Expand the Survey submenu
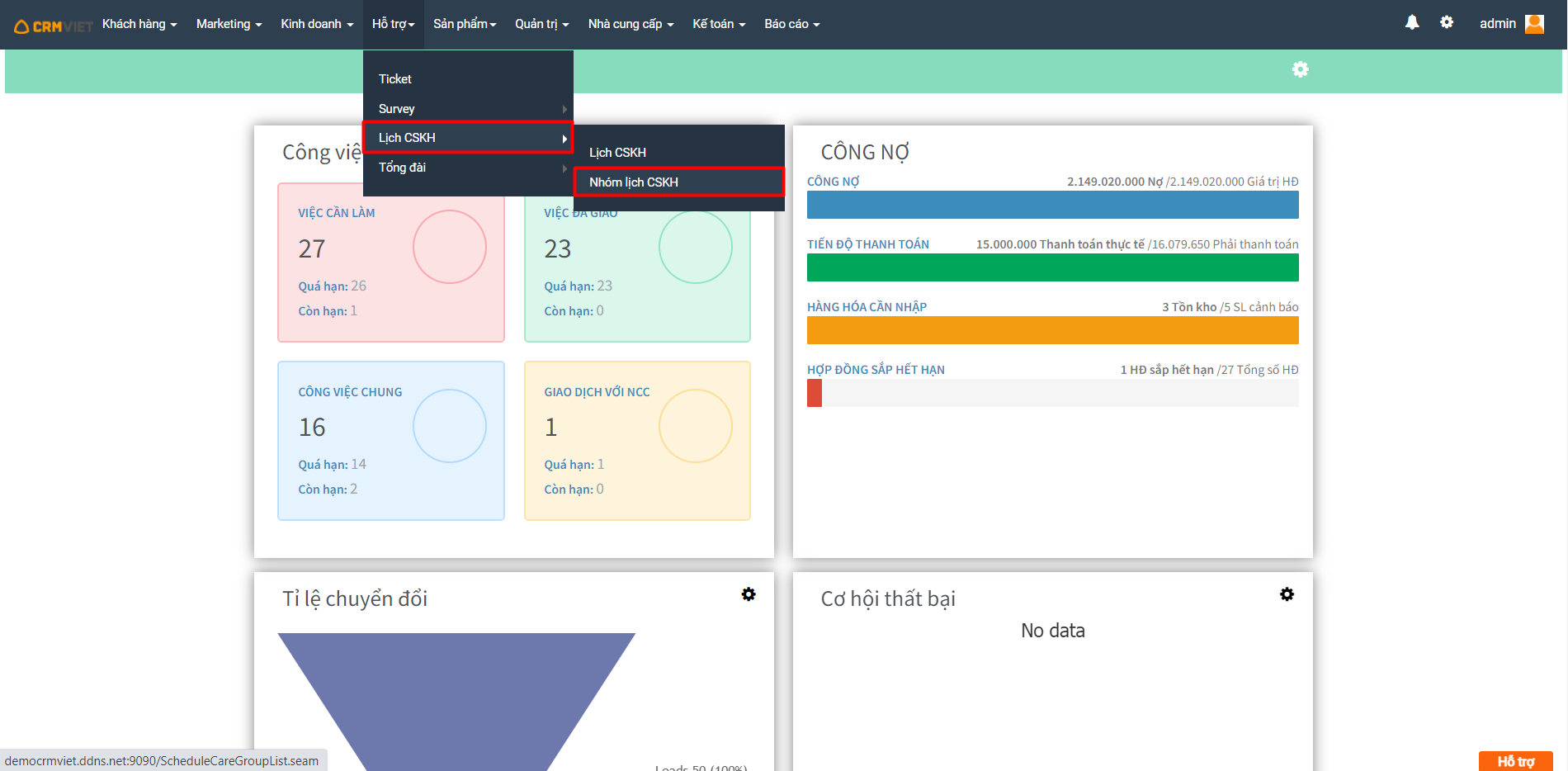 click(x=468, y=109)
